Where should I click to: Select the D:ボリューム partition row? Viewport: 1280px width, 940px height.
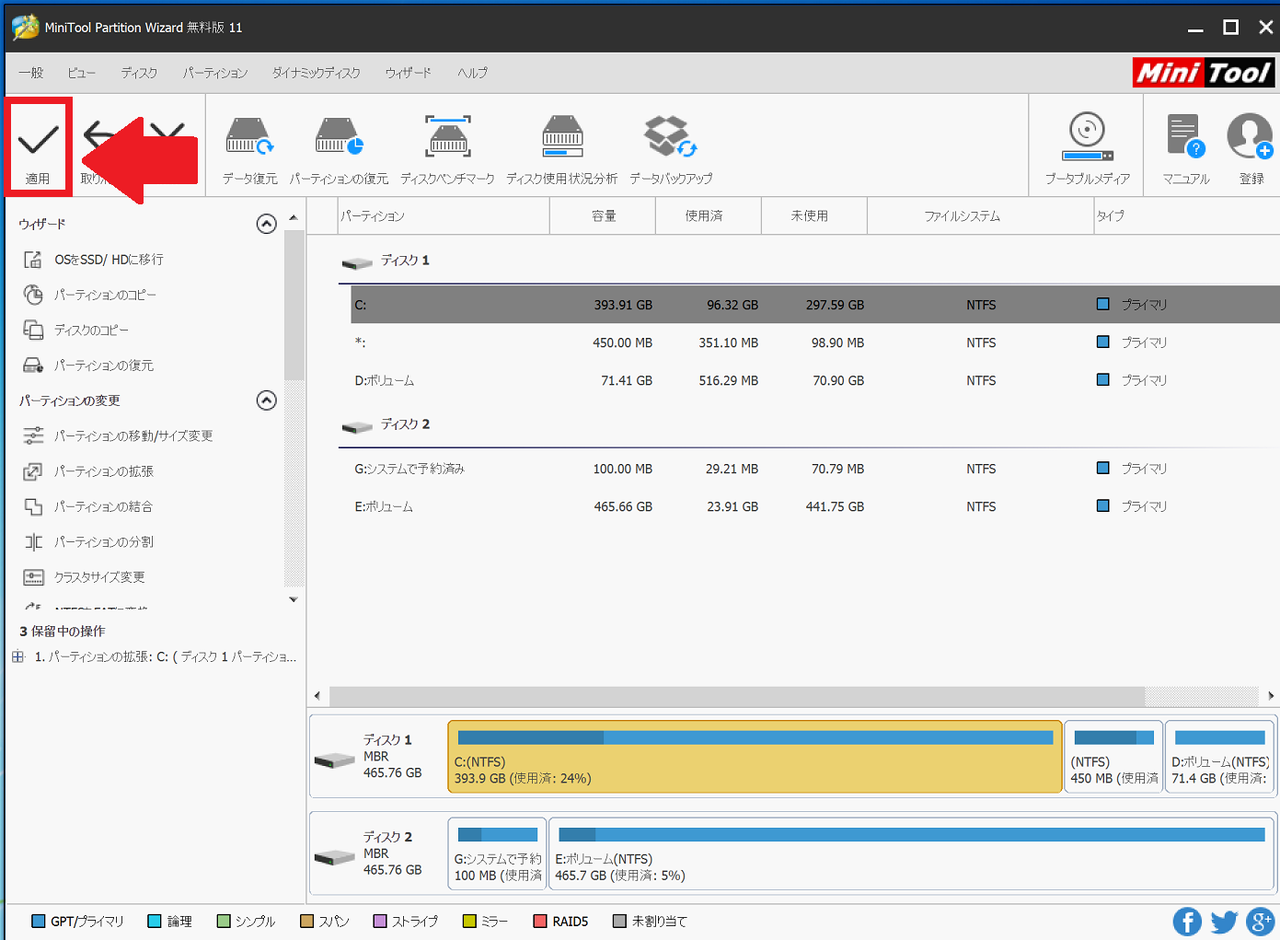(x=815, y=380)
